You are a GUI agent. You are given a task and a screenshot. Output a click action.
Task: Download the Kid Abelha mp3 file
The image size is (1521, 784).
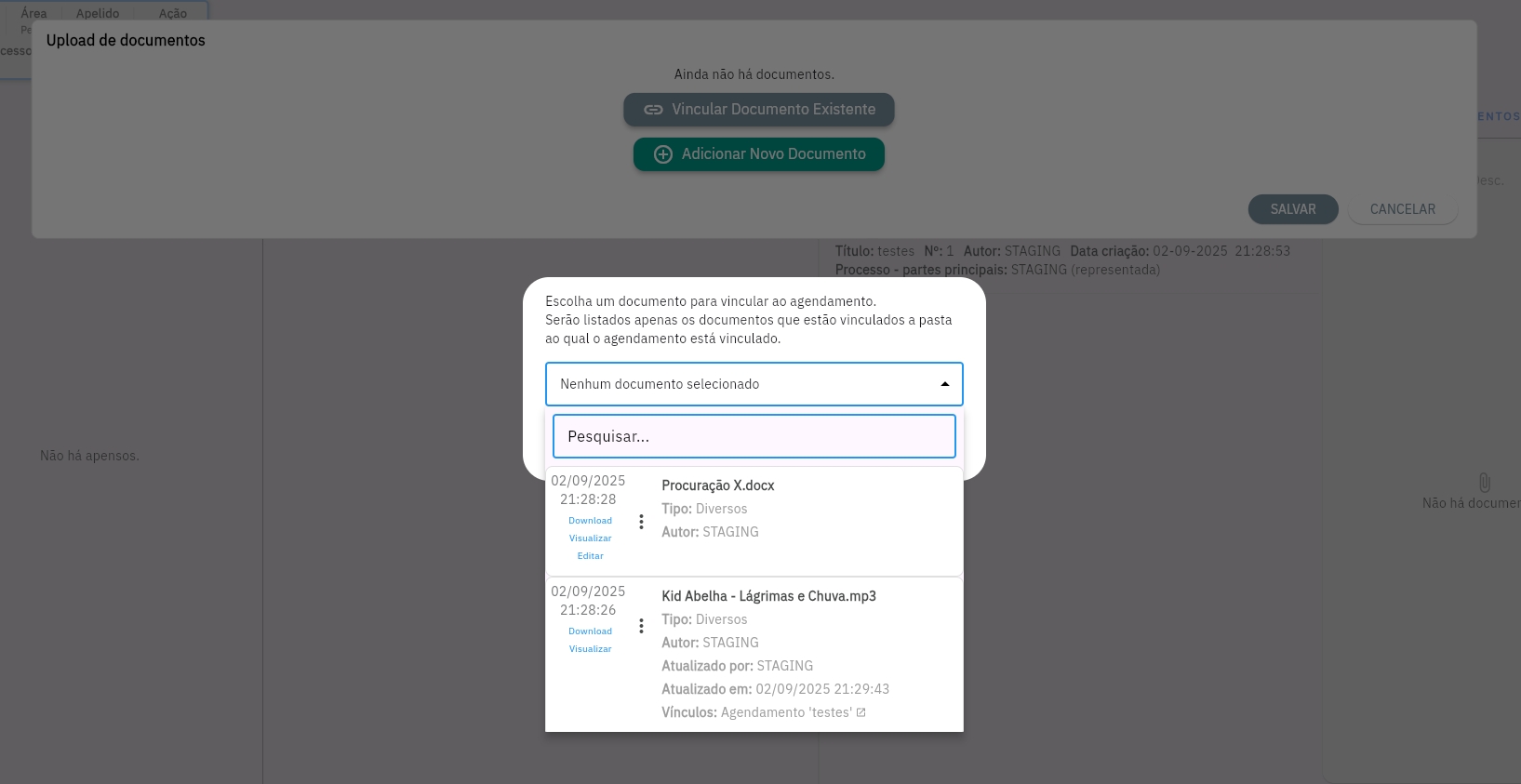(590, 631)
